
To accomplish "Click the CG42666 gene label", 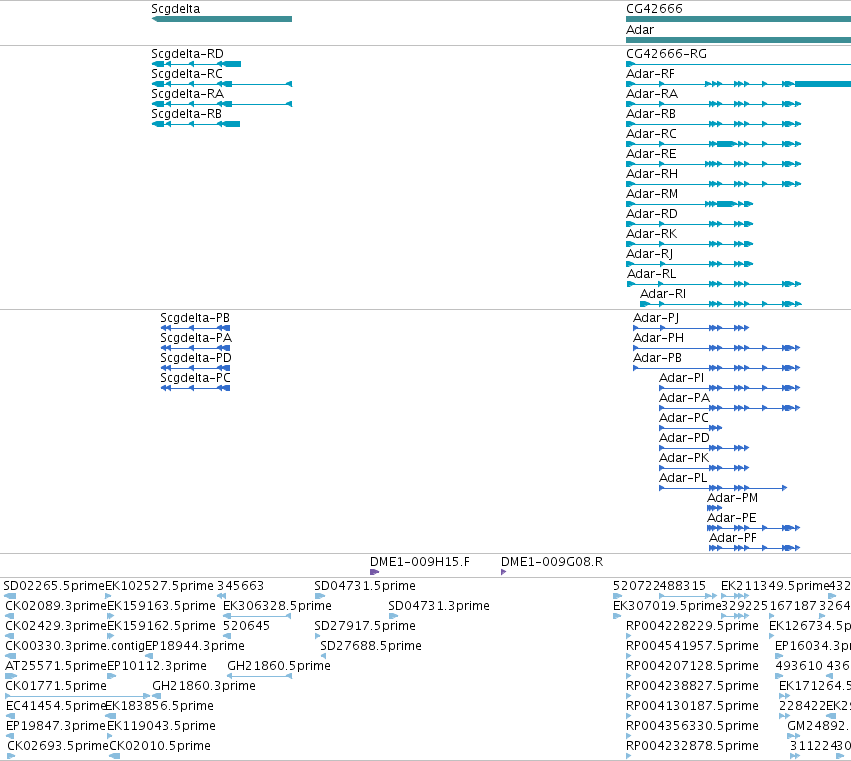I will (654, 9).
